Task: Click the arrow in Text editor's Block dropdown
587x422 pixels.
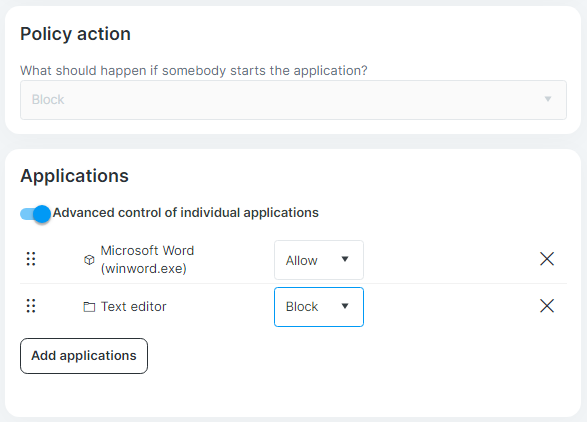Action: point(345,306)
